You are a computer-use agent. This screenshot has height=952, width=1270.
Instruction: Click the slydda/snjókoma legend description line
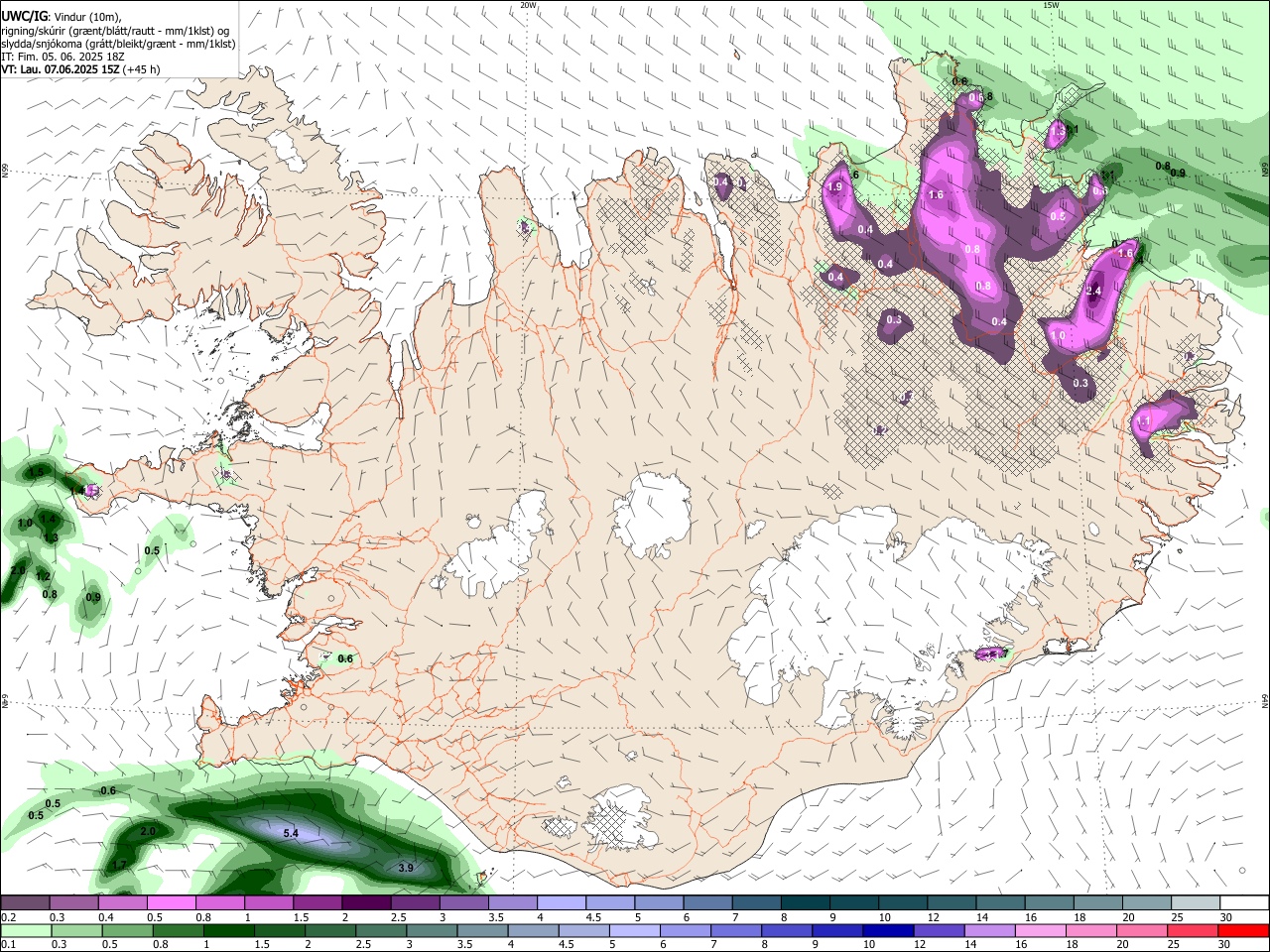pos(118,44)
